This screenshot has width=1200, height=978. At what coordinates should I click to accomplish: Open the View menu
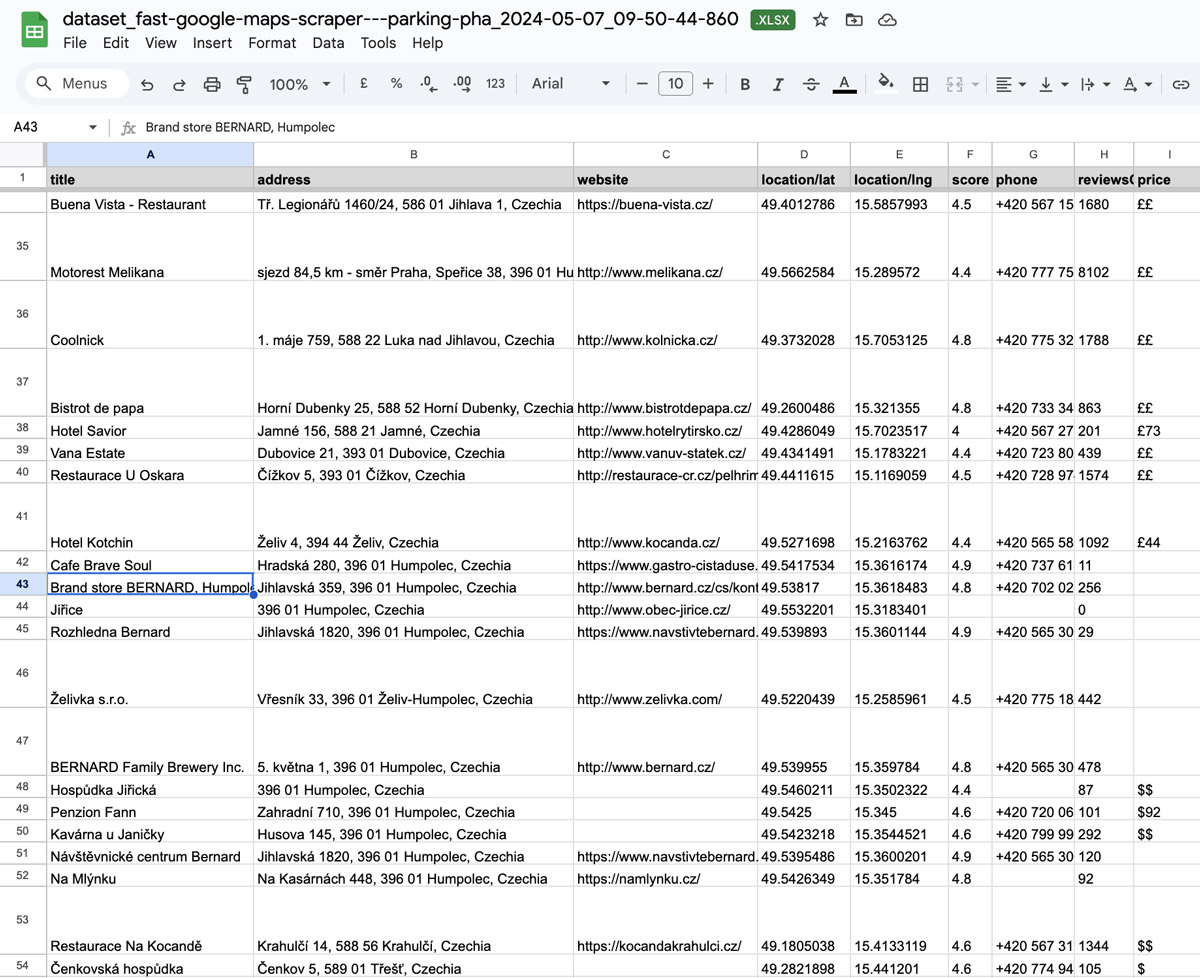(x=160, y=43)
